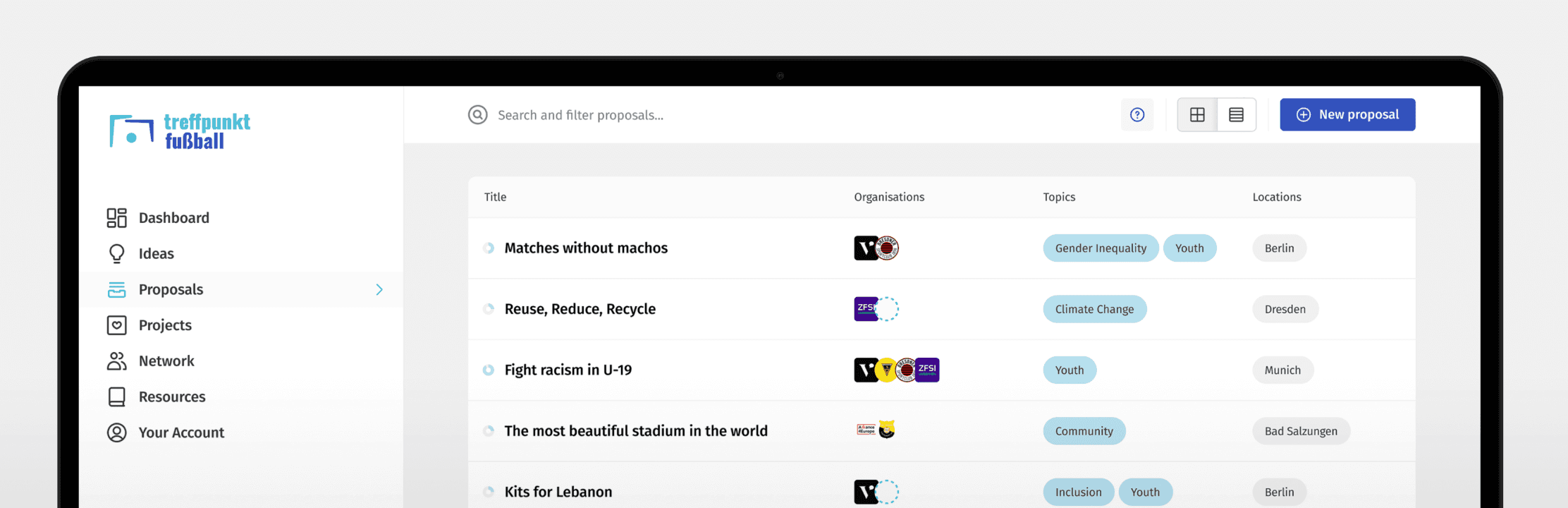1568x508 pixels.
Task: Click status circle beside Fight racism in U-19
Action: (489, 370)
